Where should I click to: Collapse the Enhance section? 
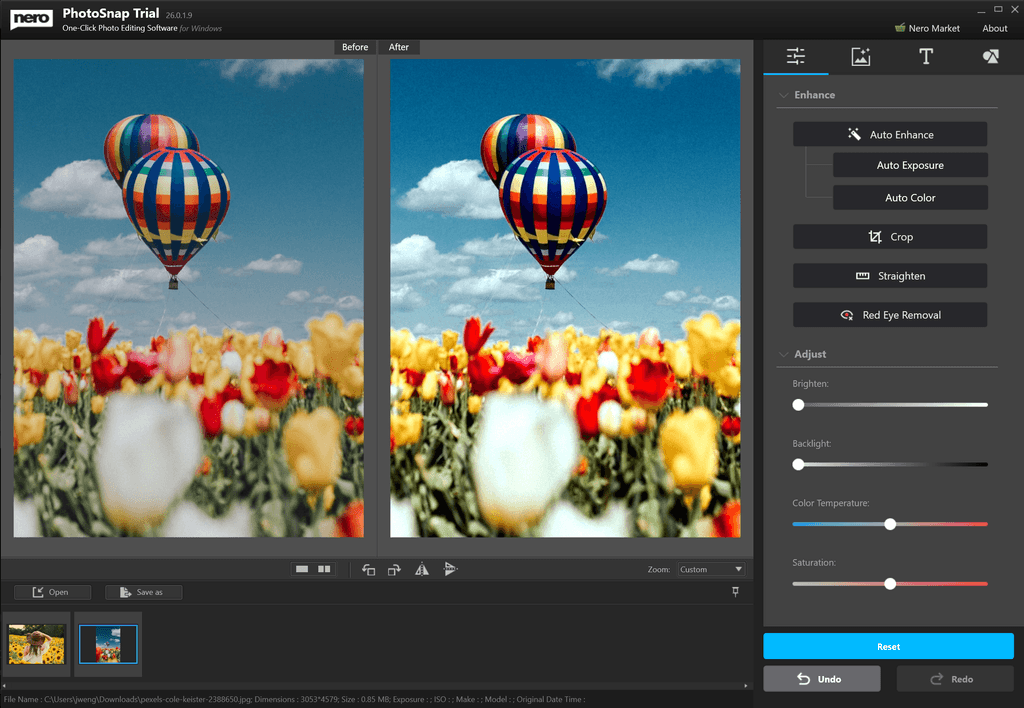783,94
